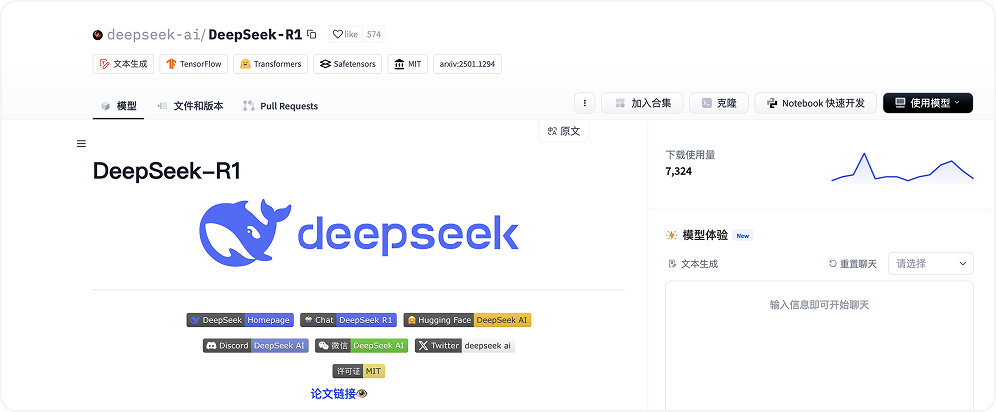Click the 重置聊天 reset chat icon

[x=833, y=264]
